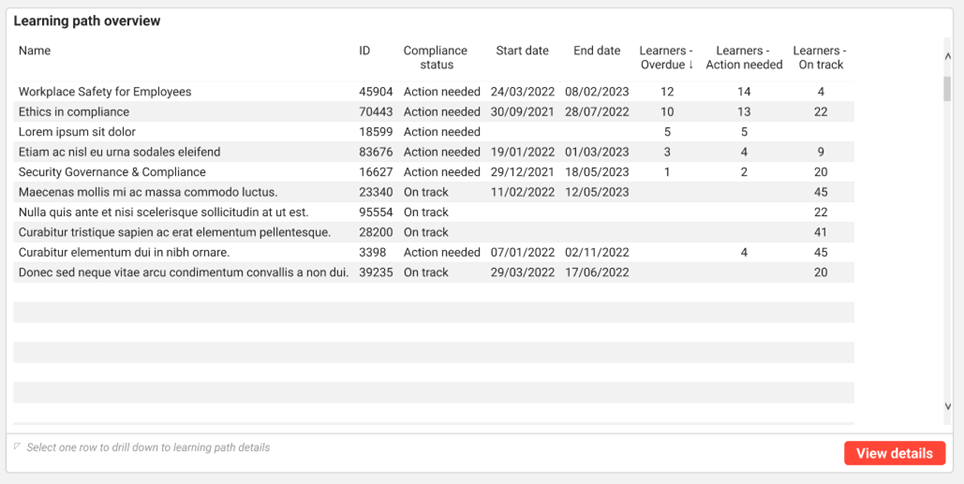Select the Curabitur elementum dui in nibh row
Screen dimensions: 964x484
(124, 252)
